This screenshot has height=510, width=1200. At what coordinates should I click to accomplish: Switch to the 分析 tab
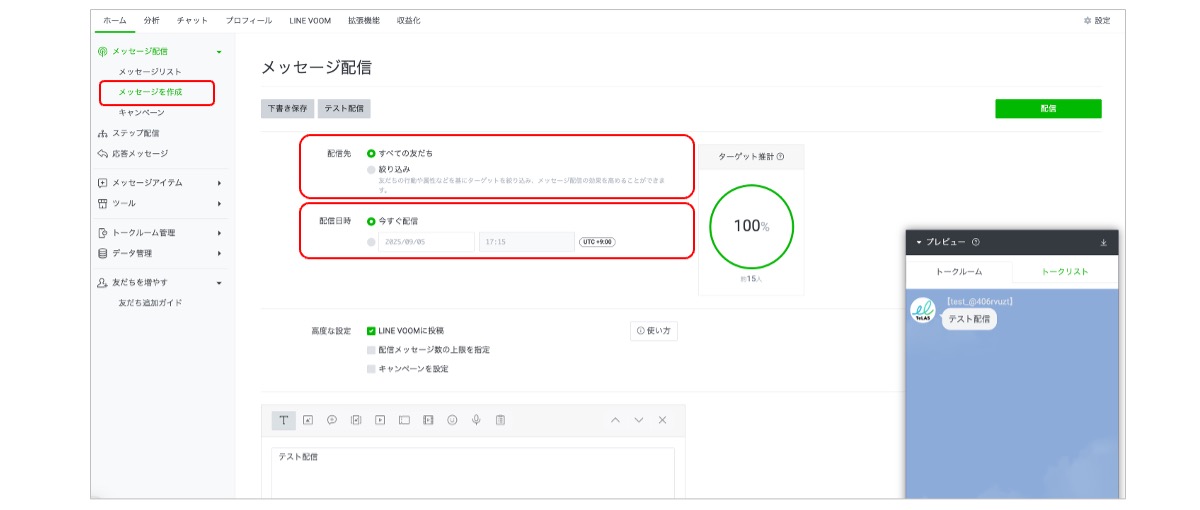(x=151, y=20)
